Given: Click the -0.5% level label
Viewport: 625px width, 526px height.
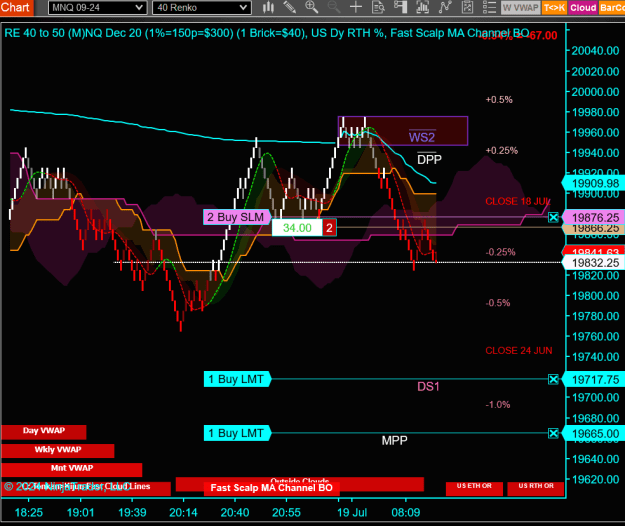Looking at the screenshot, I should [498, 303].
